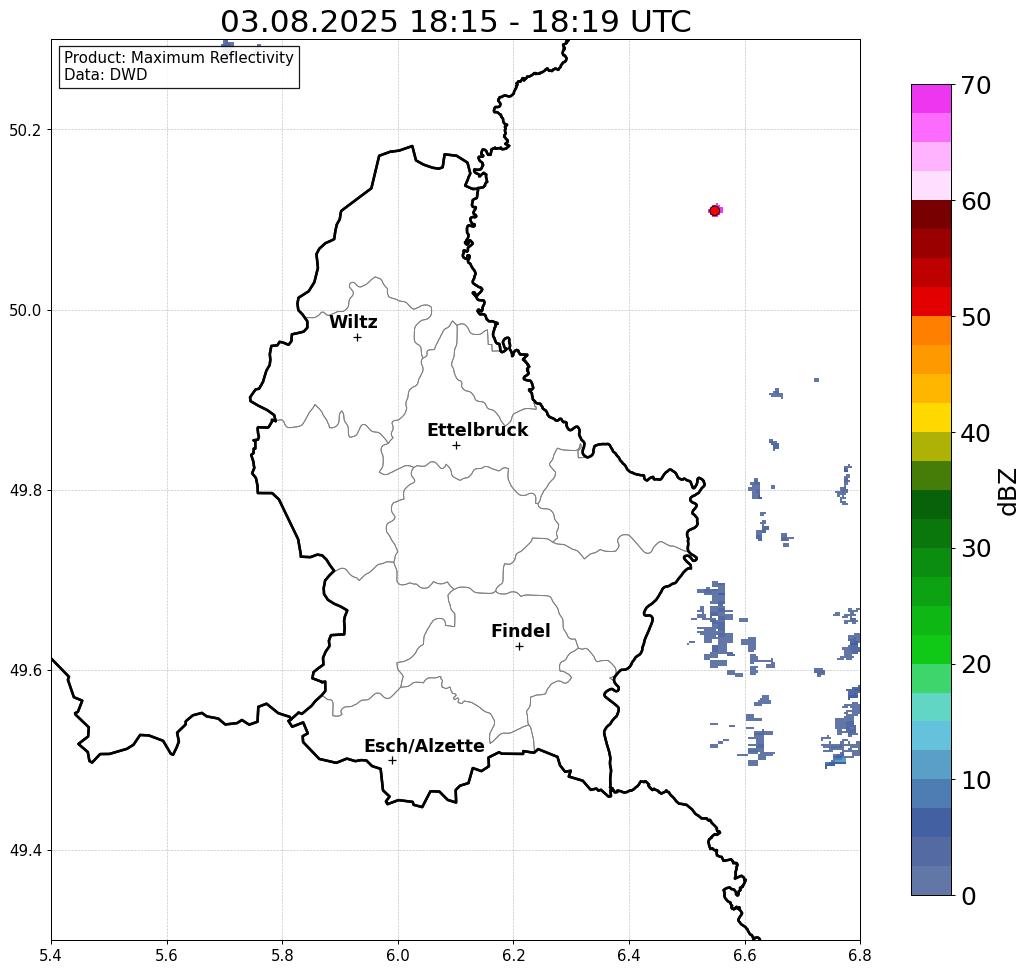Click the colorbar label 40
The width and height of the screenshot is (1029, 973).
tap(975, 433)
